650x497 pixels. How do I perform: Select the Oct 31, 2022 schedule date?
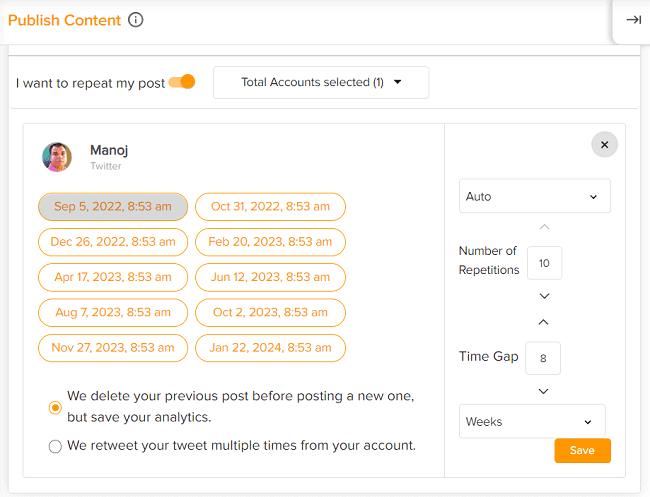coord(270,207)
